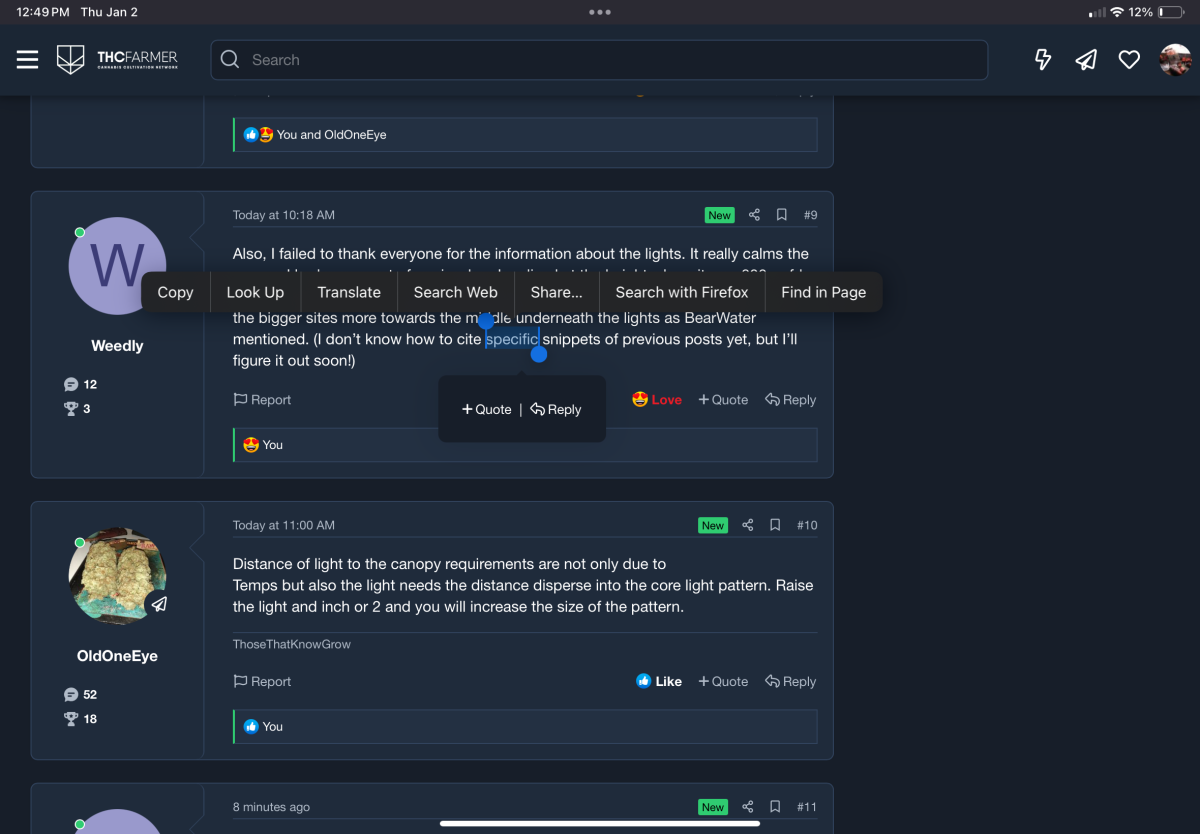Screen dimensions: 1200x834
Task: Choose Search Web in the selection menu
Action: pos(456,292)
